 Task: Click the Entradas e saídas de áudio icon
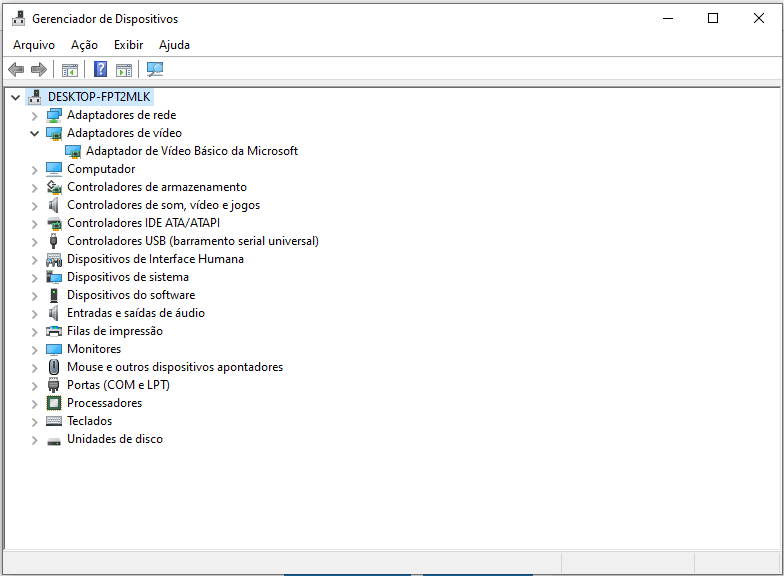click(54, 313)
